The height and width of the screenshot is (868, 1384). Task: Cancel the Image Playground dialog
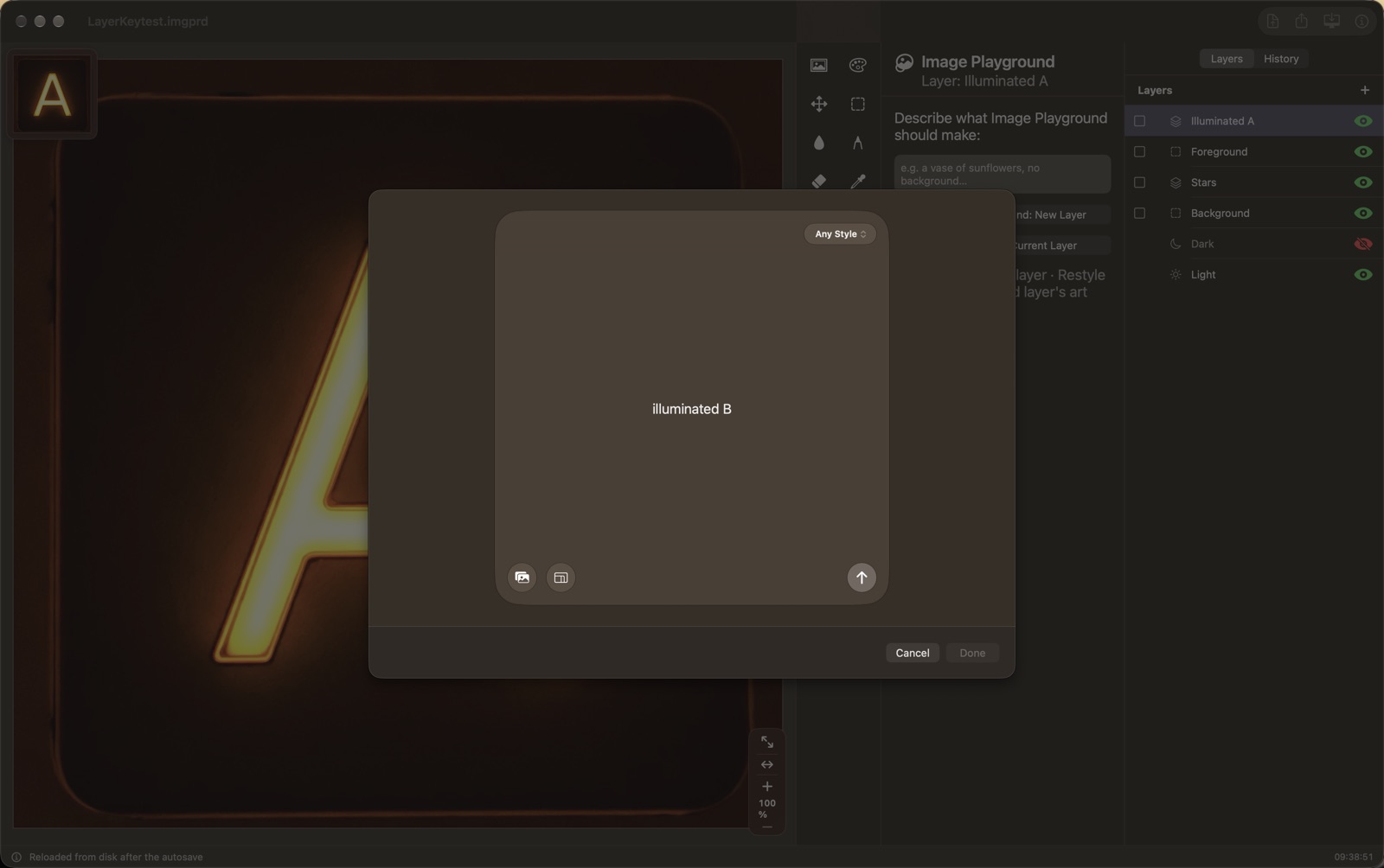tap(913, 653)
